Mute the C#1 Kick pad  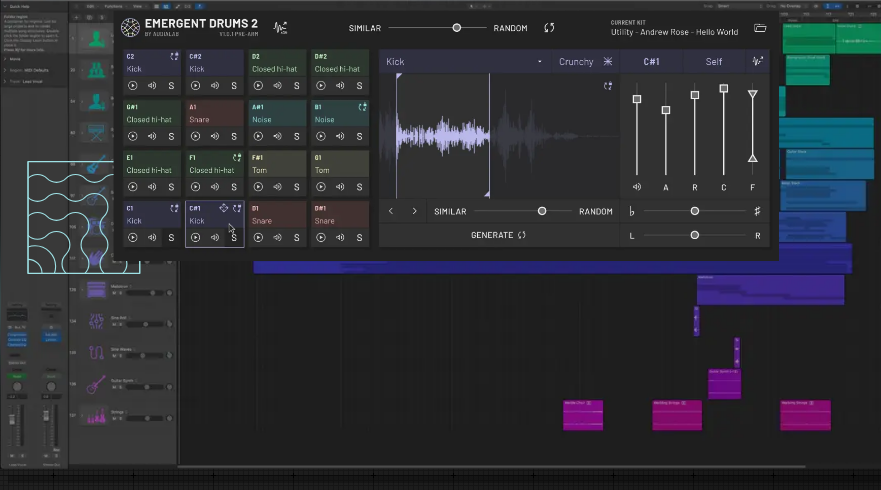point(215,238)
